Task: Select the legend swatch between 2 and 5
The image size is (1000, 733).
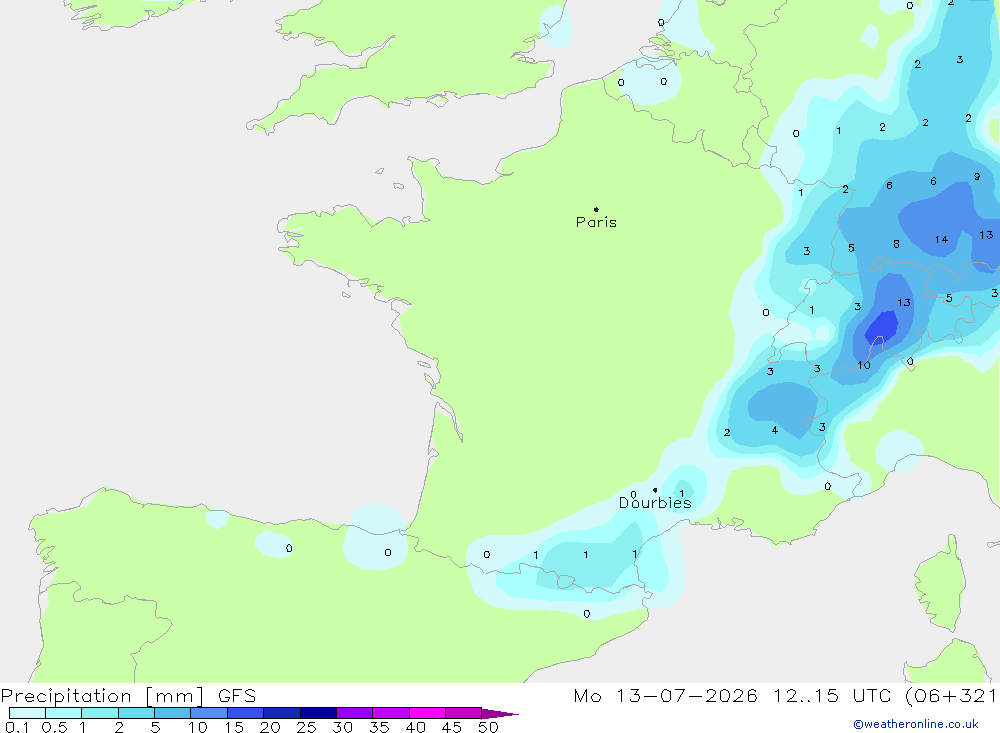Action: click(136, 713)
